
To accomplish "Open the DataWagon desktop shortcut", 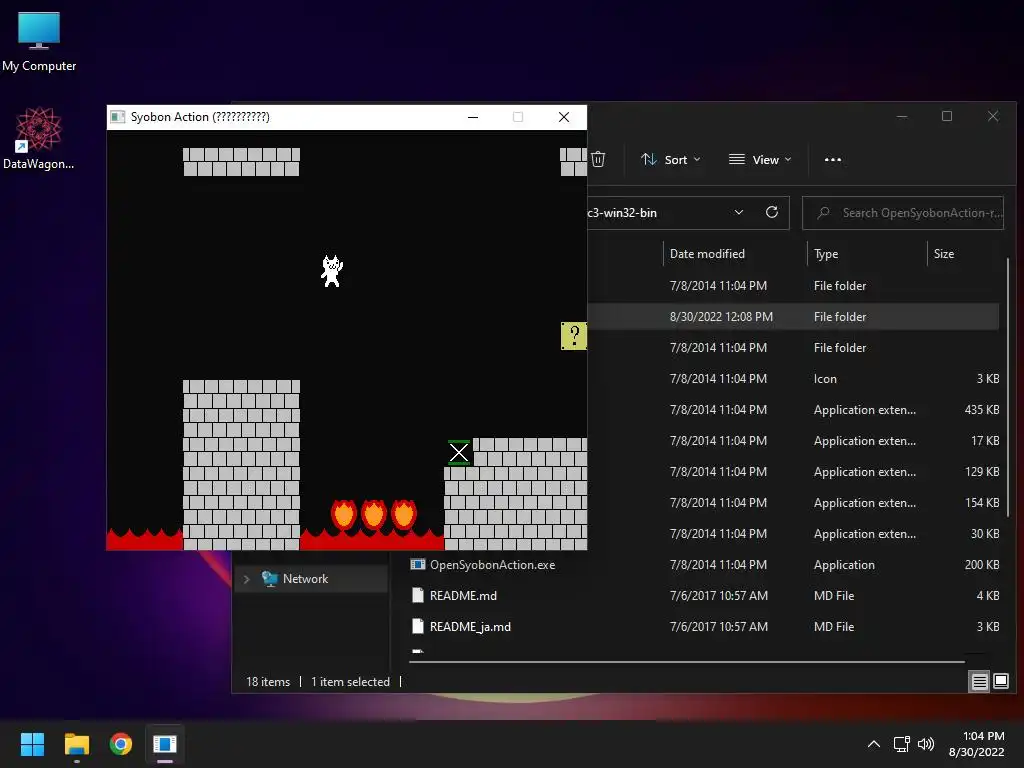I will (x=38, y=138).
